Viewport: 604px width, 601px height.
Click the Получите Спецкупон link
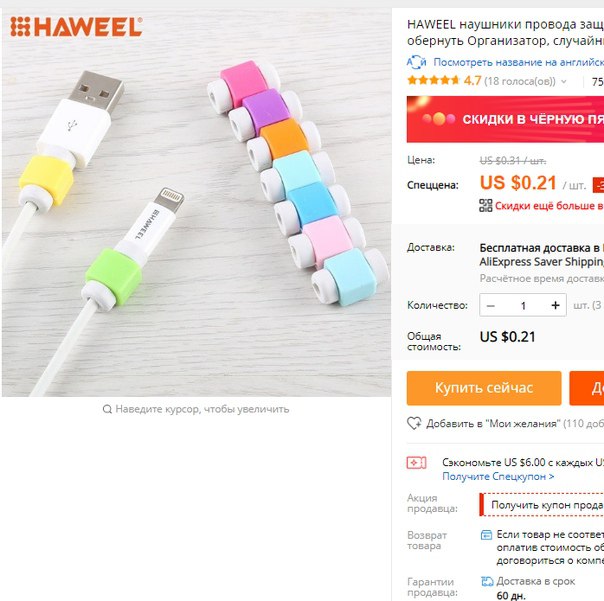pyautogui.click(x=498, y=476)
